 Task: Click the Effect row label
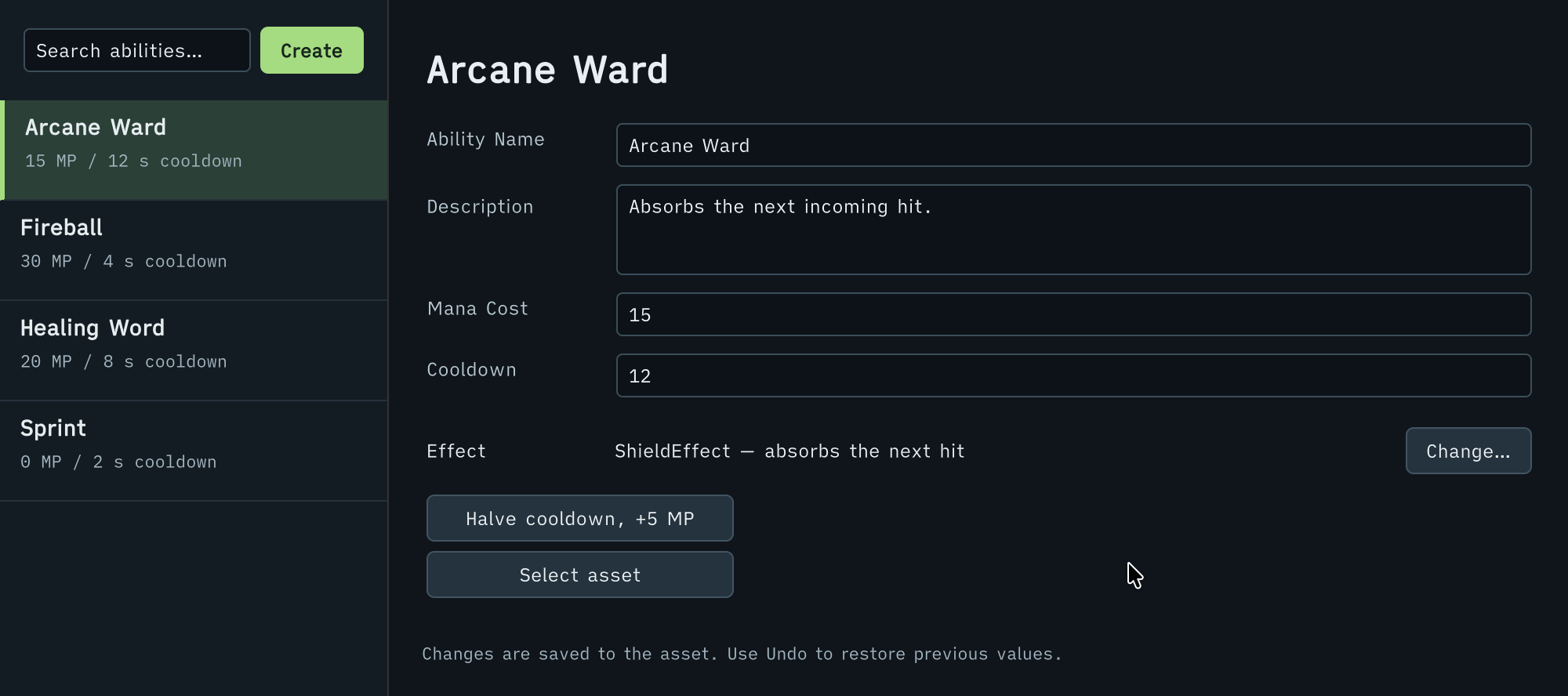click(x=456, y=451)
